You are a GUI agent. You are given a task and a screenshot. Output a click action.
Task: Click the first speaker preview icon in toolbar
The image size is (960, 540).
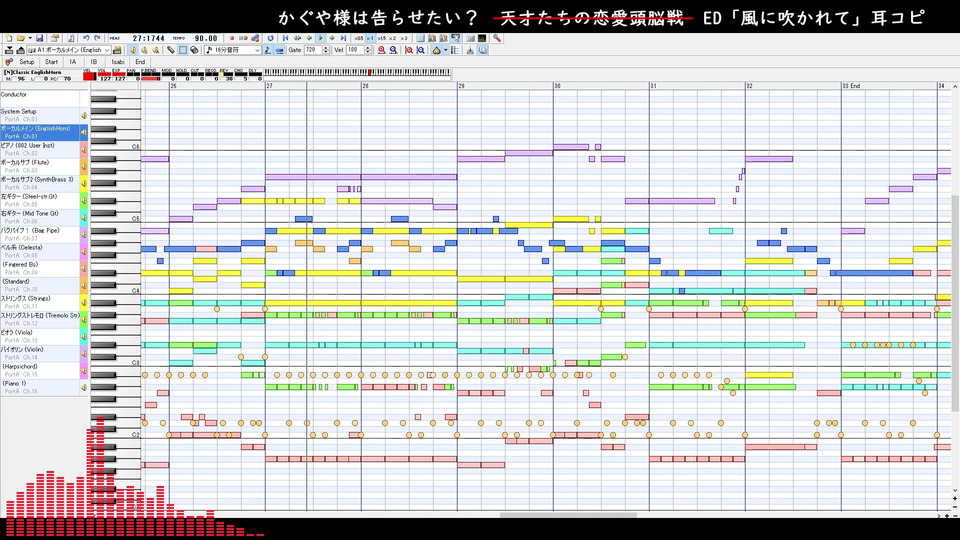click(133, 50)
